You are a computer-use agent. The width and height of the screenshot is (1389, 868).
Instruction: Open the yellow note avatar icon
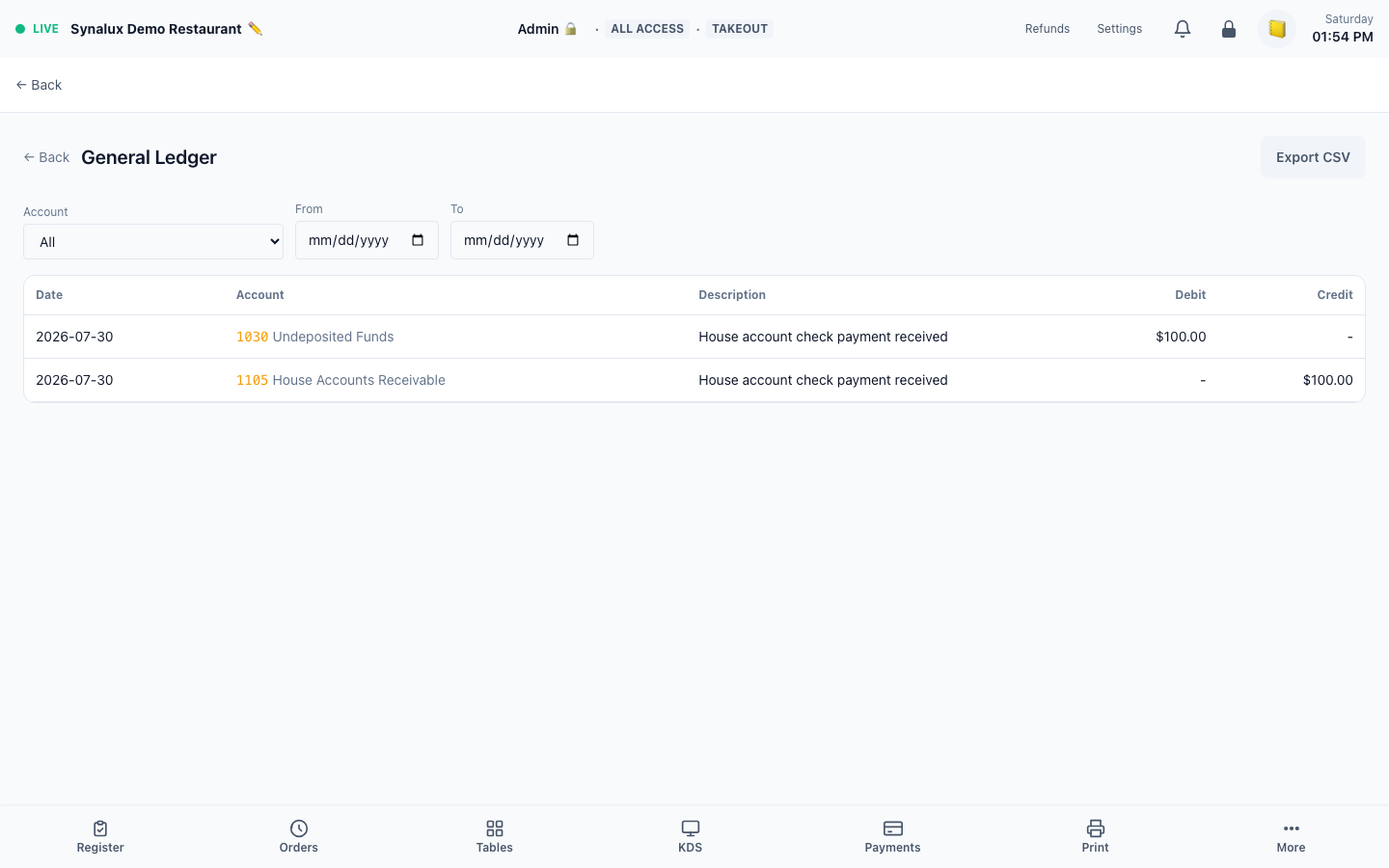(x=1277, y=29)
